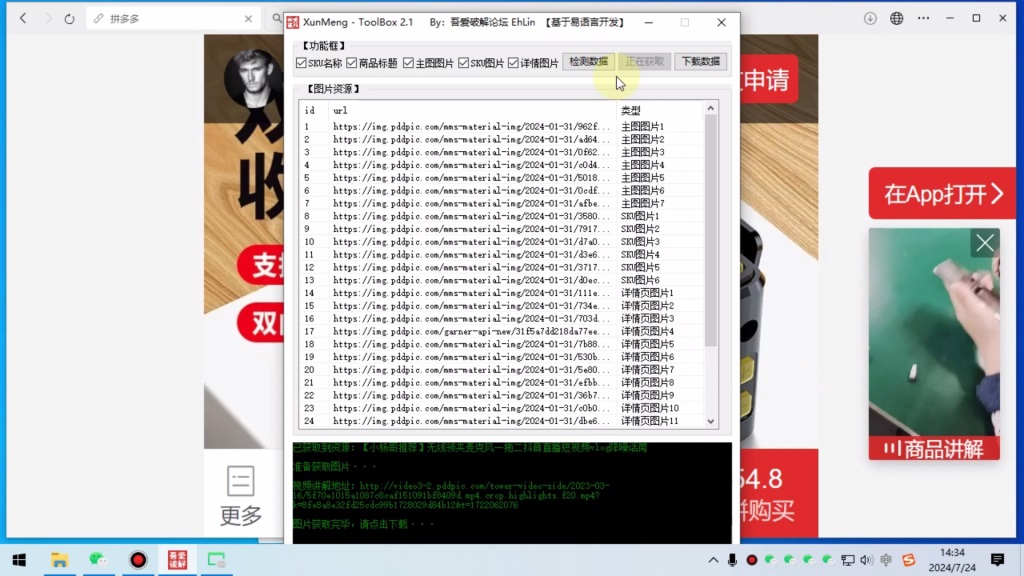The height and width of the screenshot is (576, 1024).
Task: Open File Explorer from the taskbar
Action: pyautogui.click(x=59, y=560)
